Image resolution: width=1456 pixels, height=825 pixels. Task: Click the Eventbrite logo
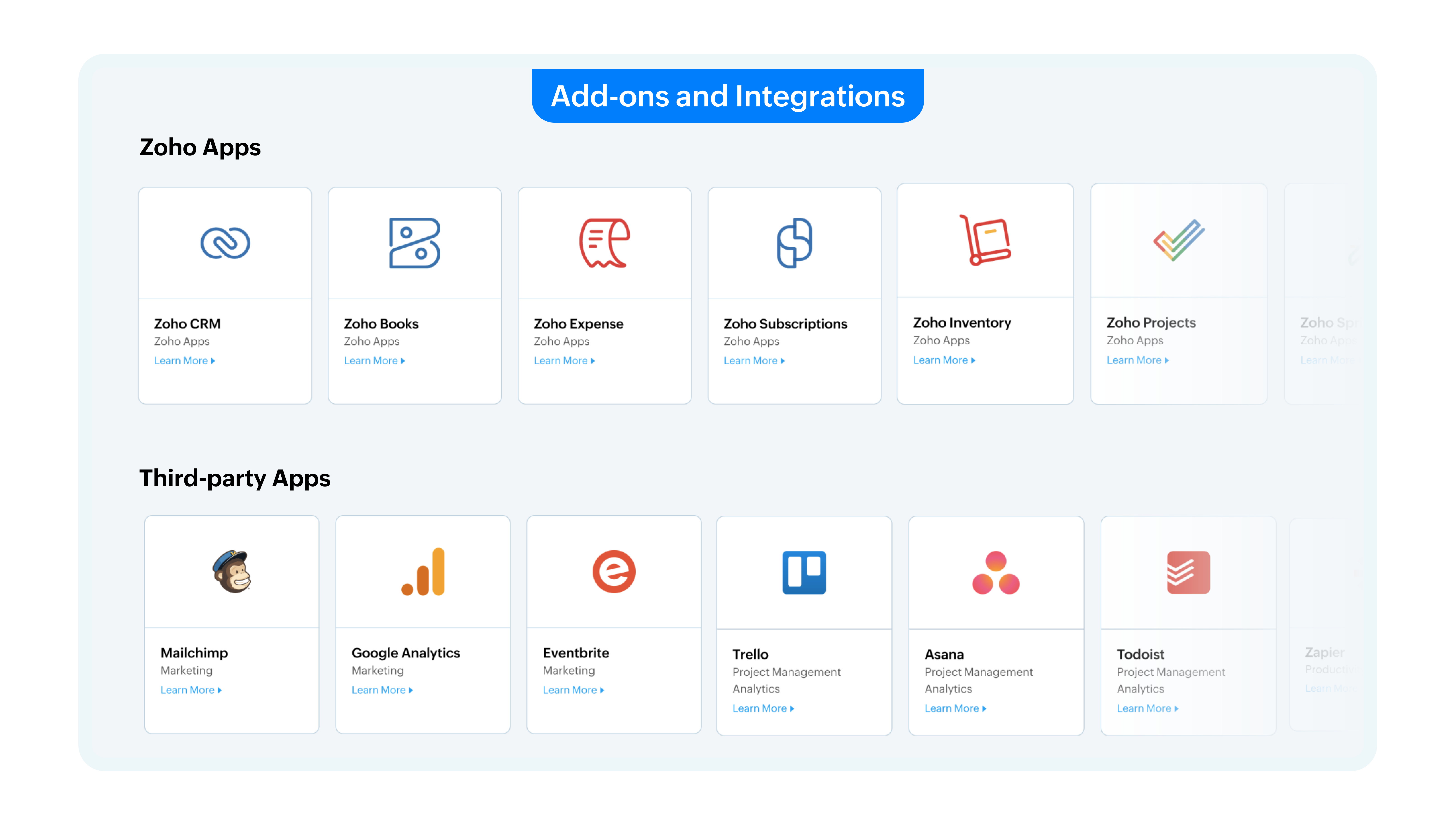pos(614,571)
